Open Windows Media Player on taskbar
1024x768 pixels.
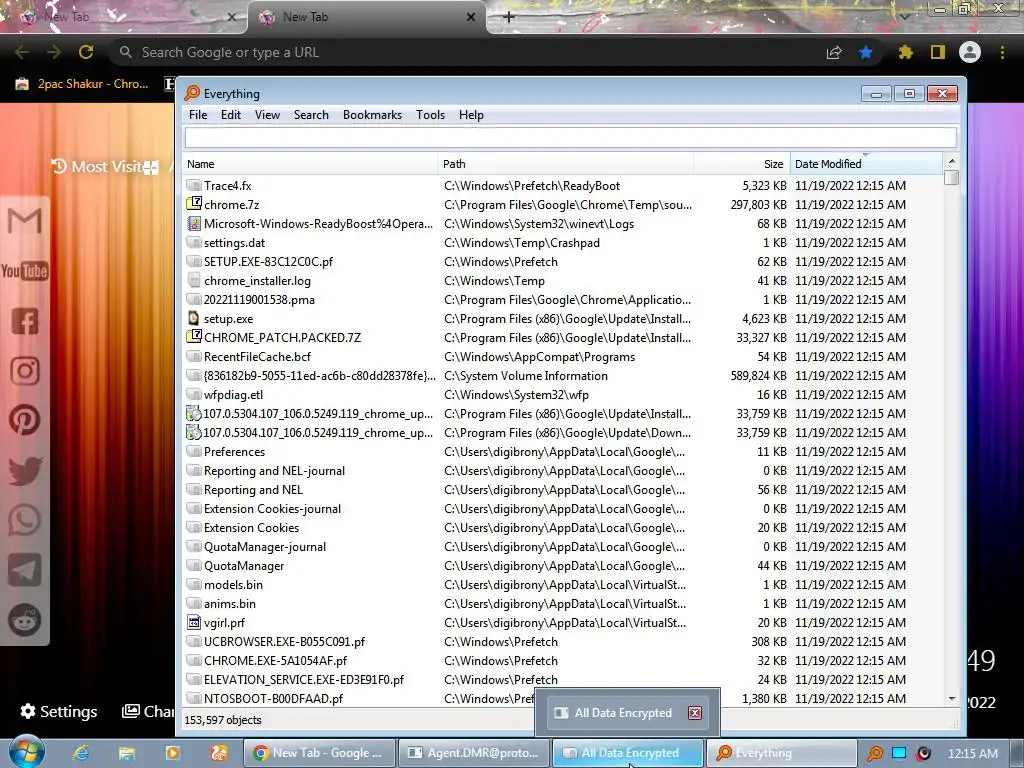pos(172,753)
